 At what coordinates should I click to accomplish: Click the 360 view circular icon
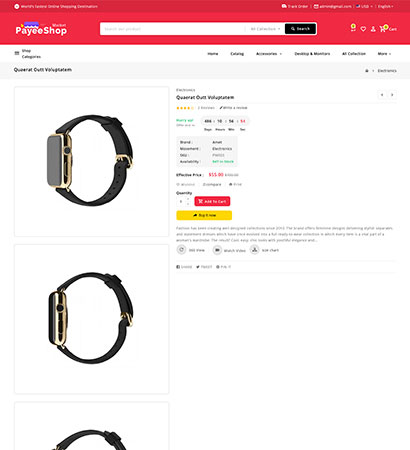pyautogui.click(x=181, y=249)
